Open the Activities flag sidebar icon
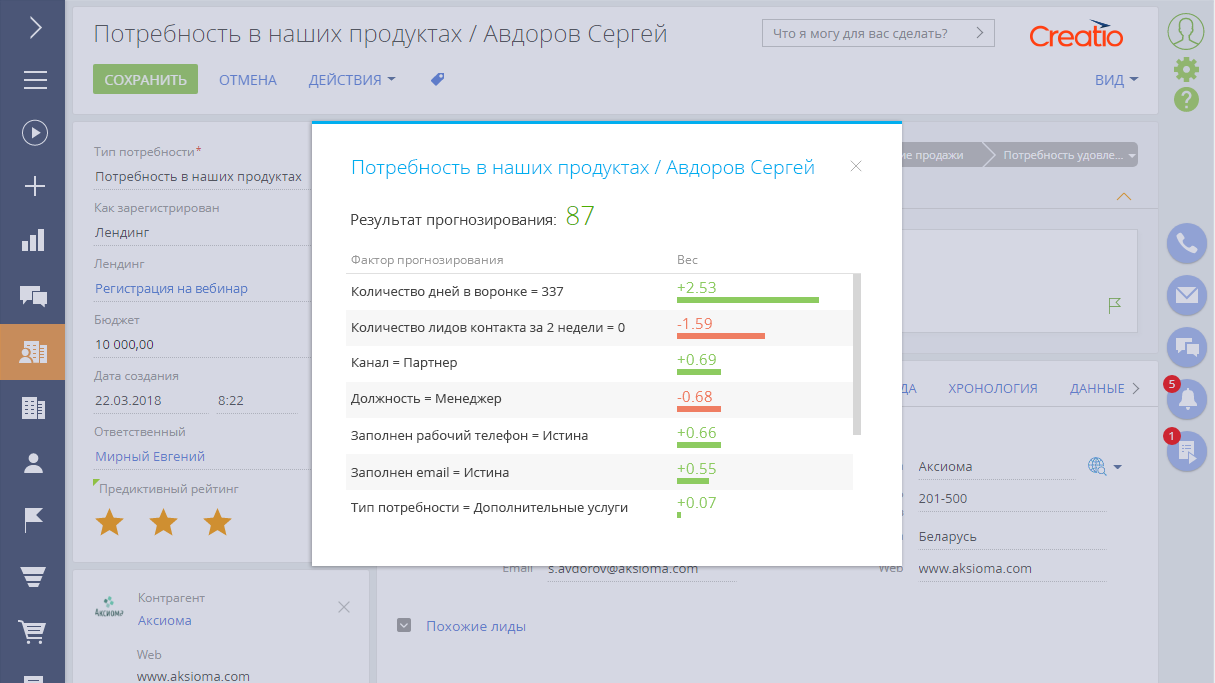1215x683 pixels. tap(34, 519)
